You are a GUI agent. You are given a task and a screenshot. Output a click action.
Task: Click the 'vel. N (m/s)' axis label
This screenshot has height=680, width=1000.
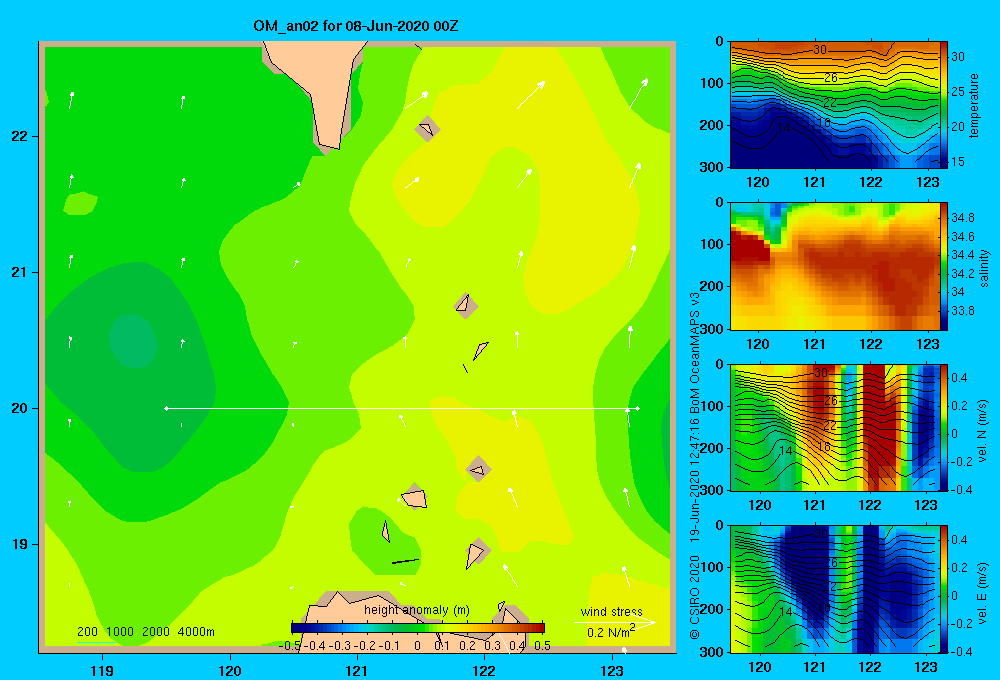tap(983, 431)
